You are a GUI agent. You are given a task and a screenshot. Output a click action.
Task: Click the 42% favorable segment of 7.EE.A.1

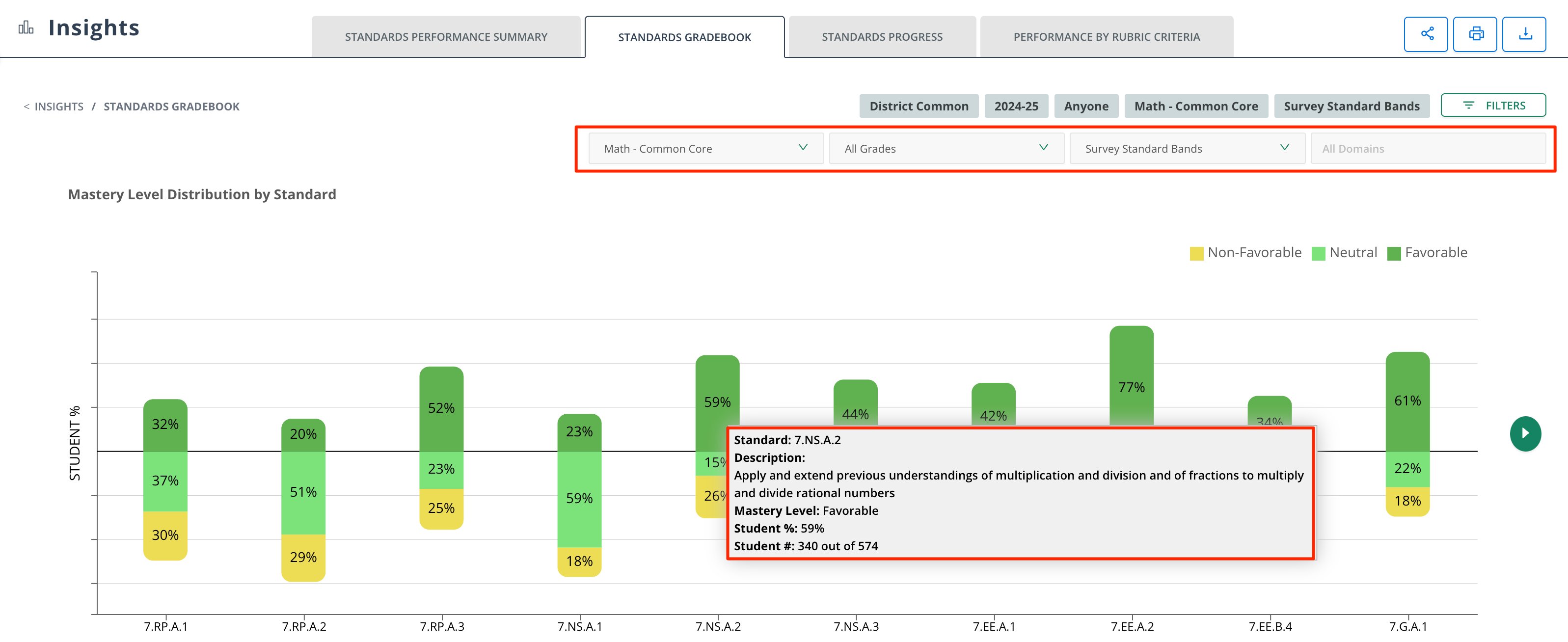click(994, 404)
